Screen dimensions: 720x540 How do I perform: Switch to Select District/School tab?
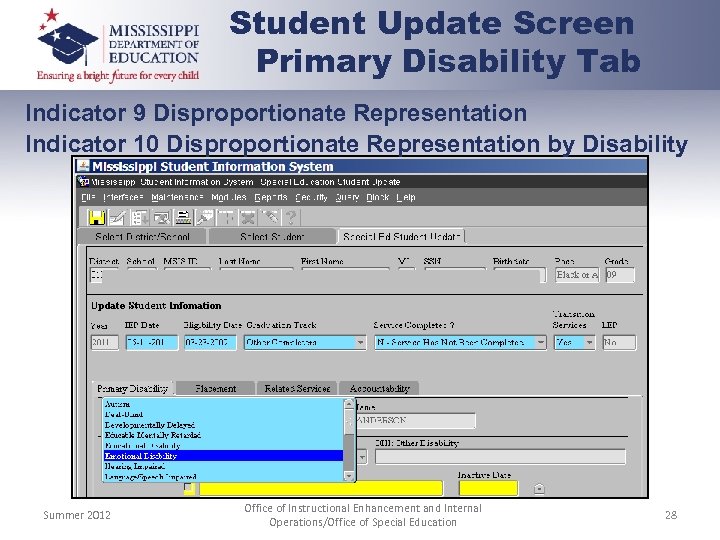[142, 237]
